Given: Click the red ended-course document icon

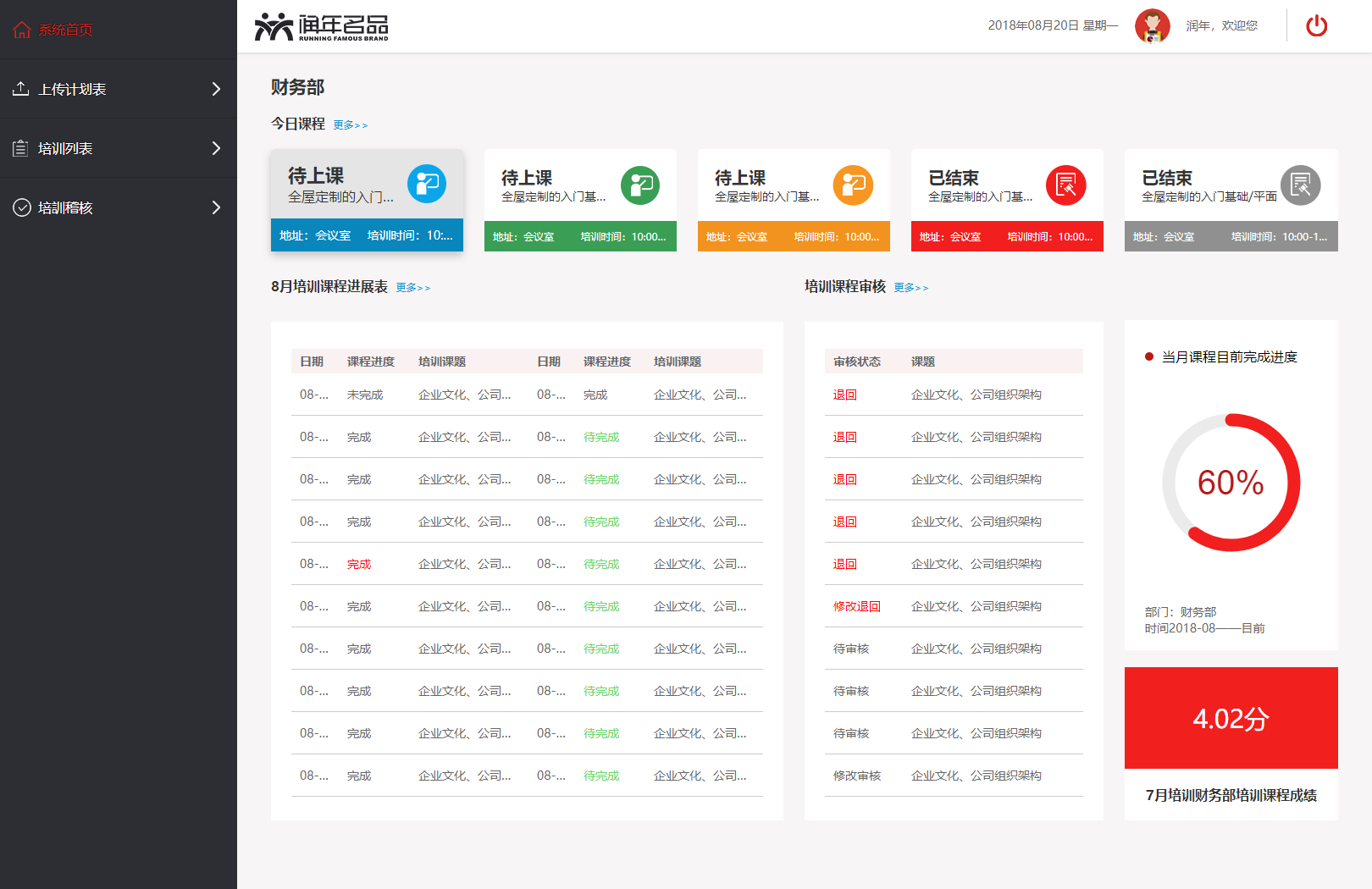Looking at the screenshot, I should point(1066,185).
